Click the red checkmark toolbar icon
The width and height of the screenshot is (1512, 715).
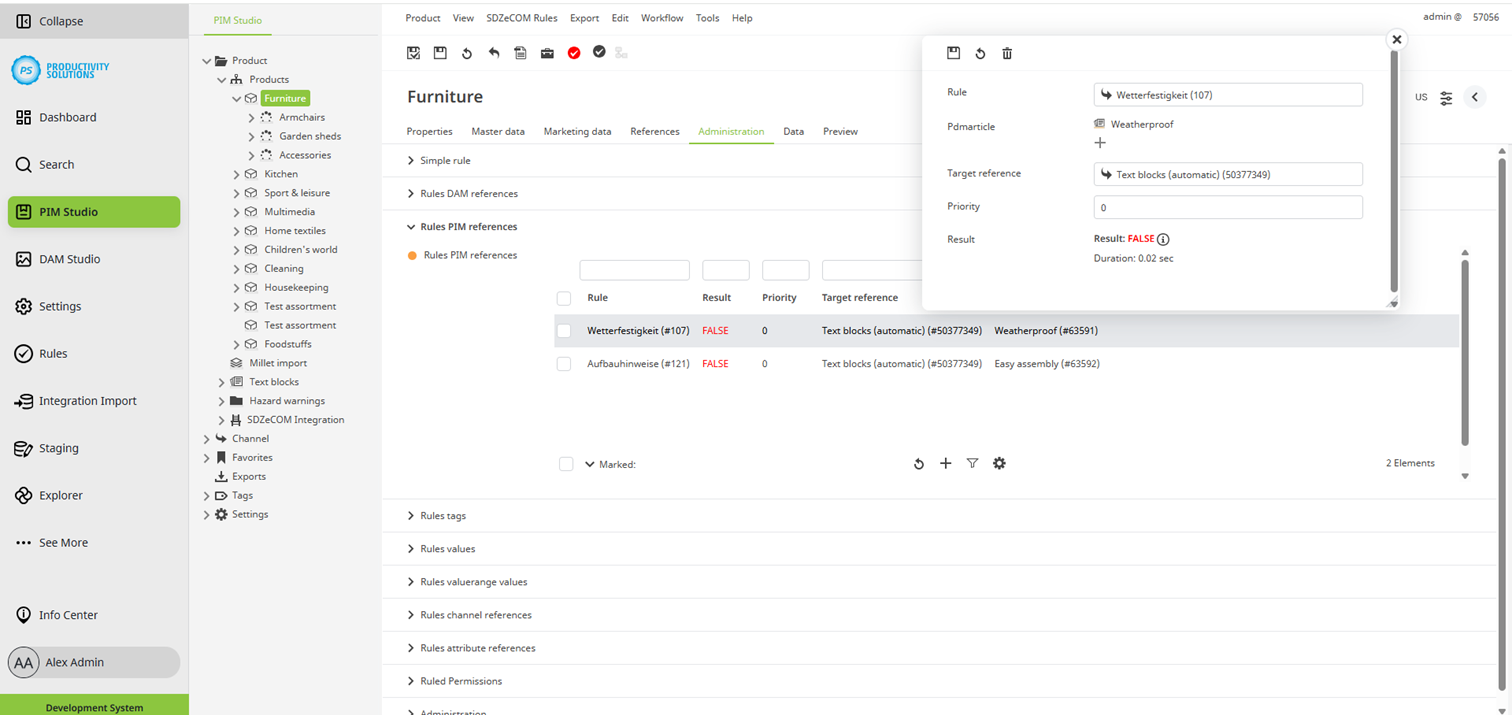tap(574, 53)
